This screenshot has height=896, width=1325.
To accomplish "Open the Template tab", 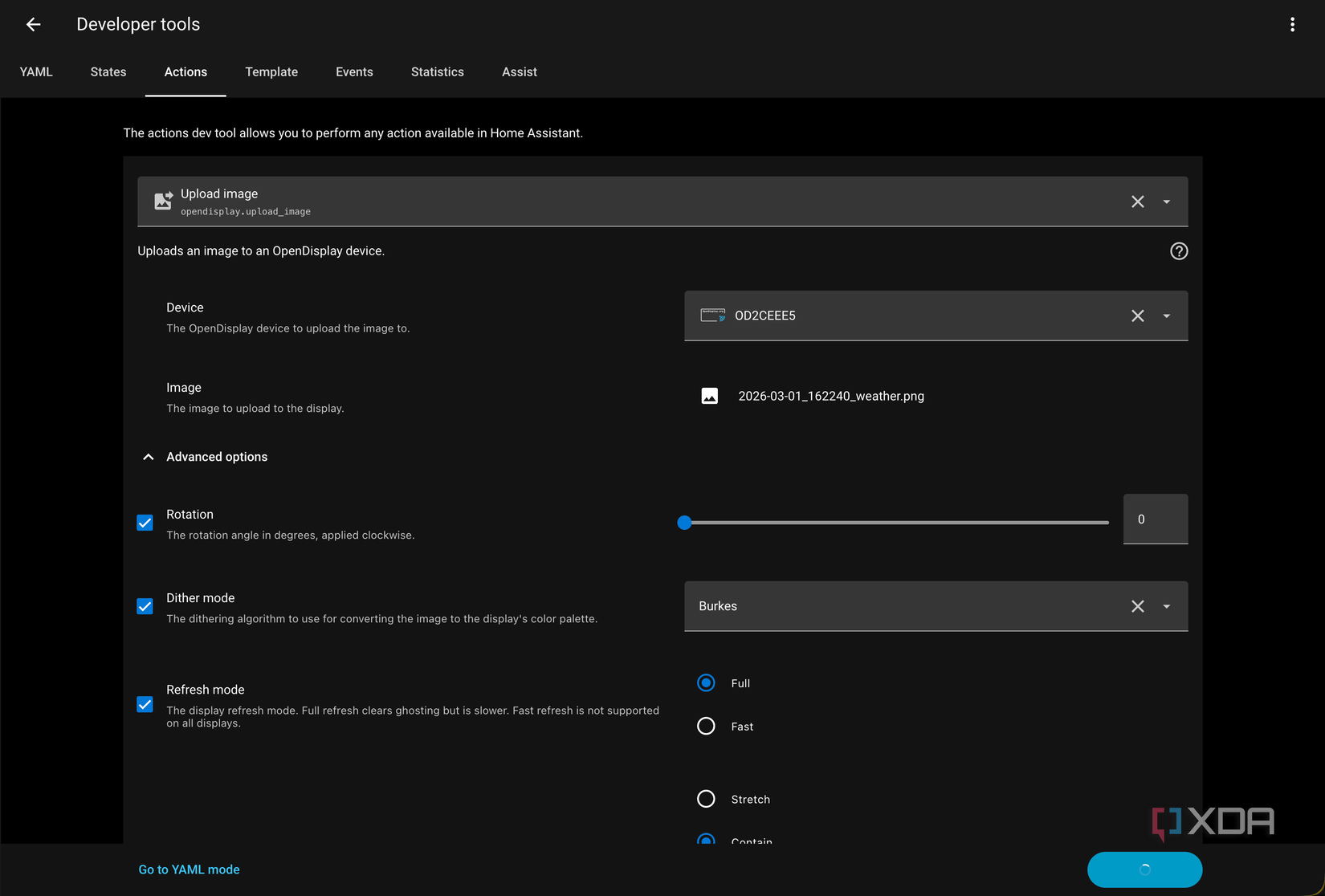I will [271, 71].
